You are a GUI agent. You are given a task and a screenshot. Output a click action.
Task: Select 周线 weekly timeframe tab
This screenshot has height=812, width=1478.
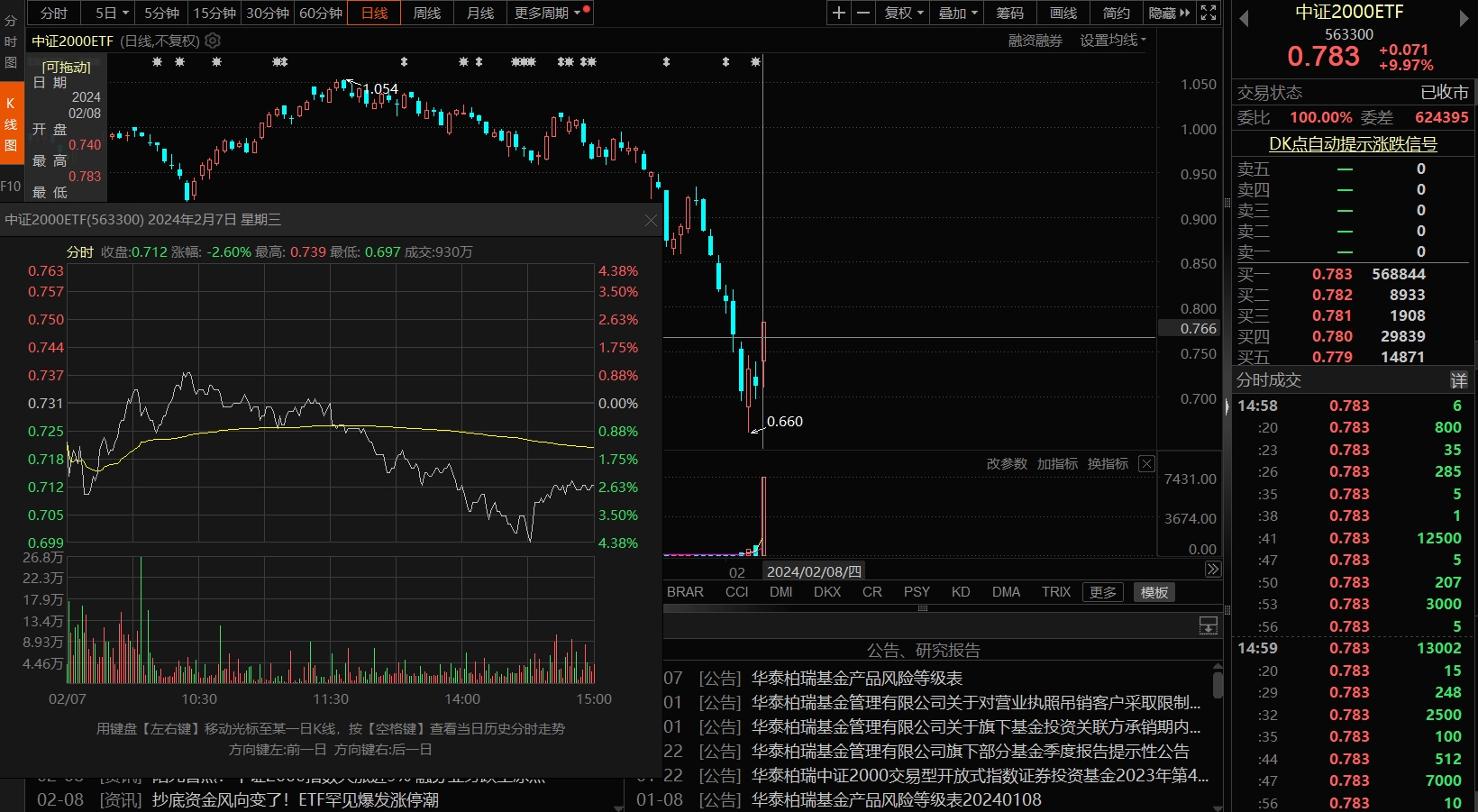point(427,13)
